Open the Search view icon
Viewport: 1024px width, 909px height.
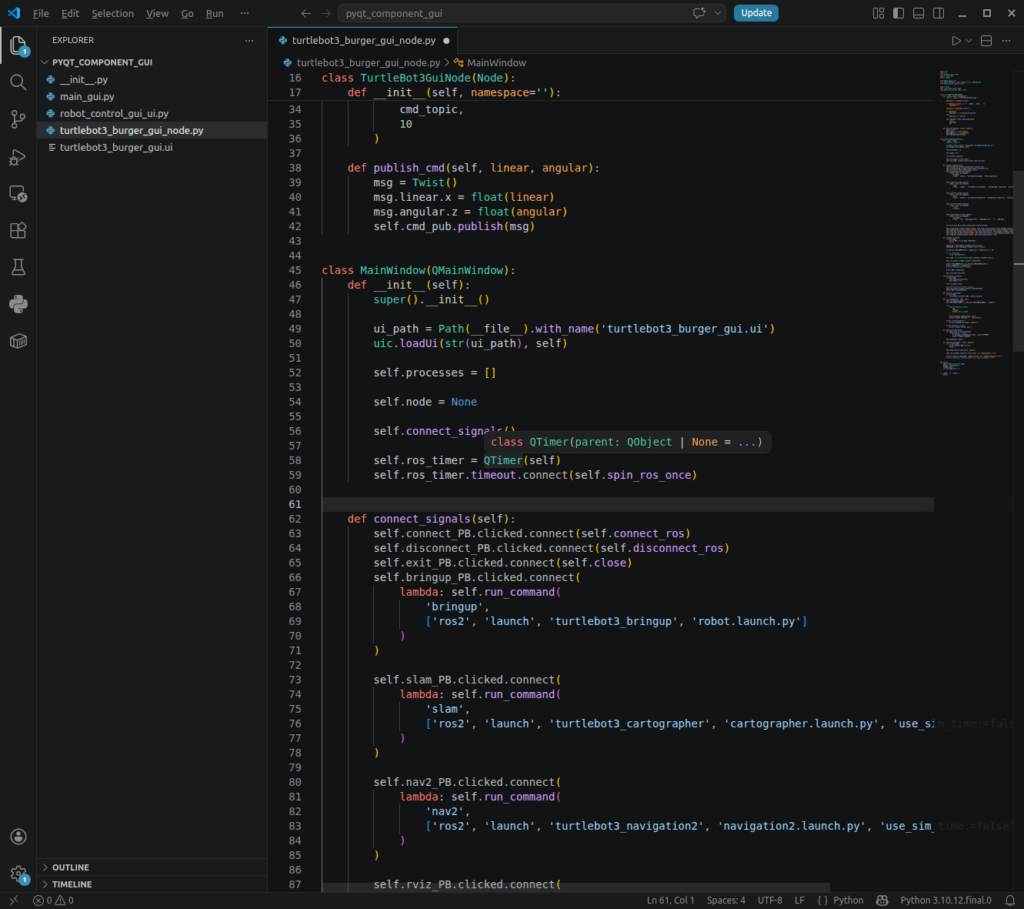tap(18, 82)
